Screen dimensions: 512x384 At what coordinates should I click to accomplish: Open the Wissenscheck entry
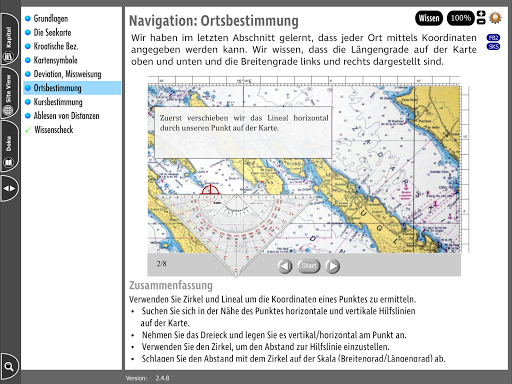(53, 130)
